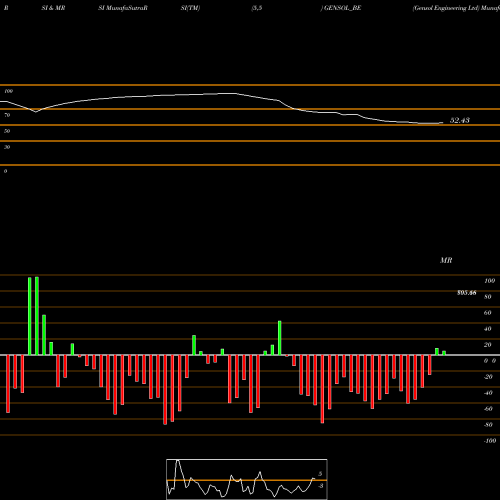Click the 'SI(TM)' header label

190,8
